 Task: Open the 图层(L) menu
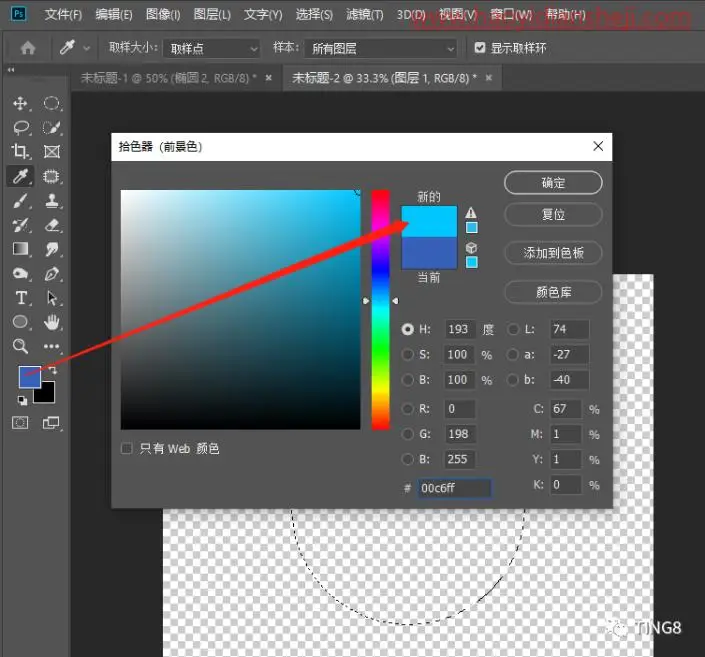coord(212,14)
